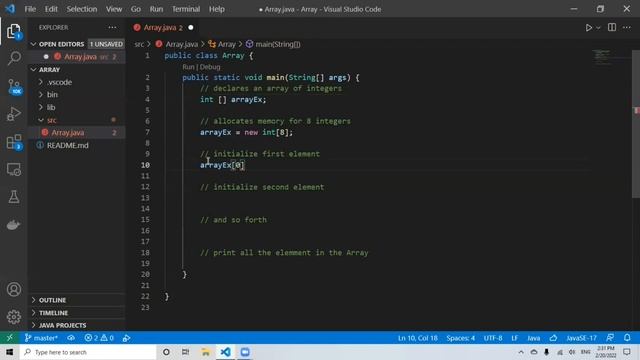Click the eye icon in status bar
This screenshot has width=640, height=360.
(x=71, y=338)
